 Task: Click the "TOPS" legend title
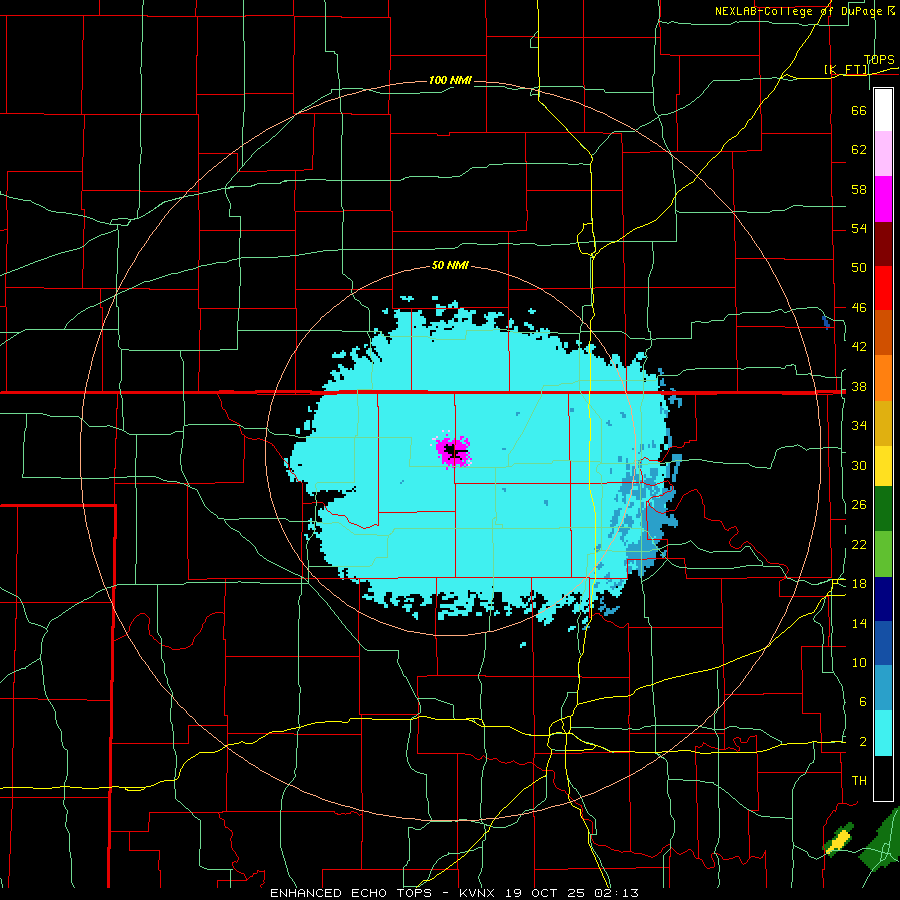click(x=879, y=59)
